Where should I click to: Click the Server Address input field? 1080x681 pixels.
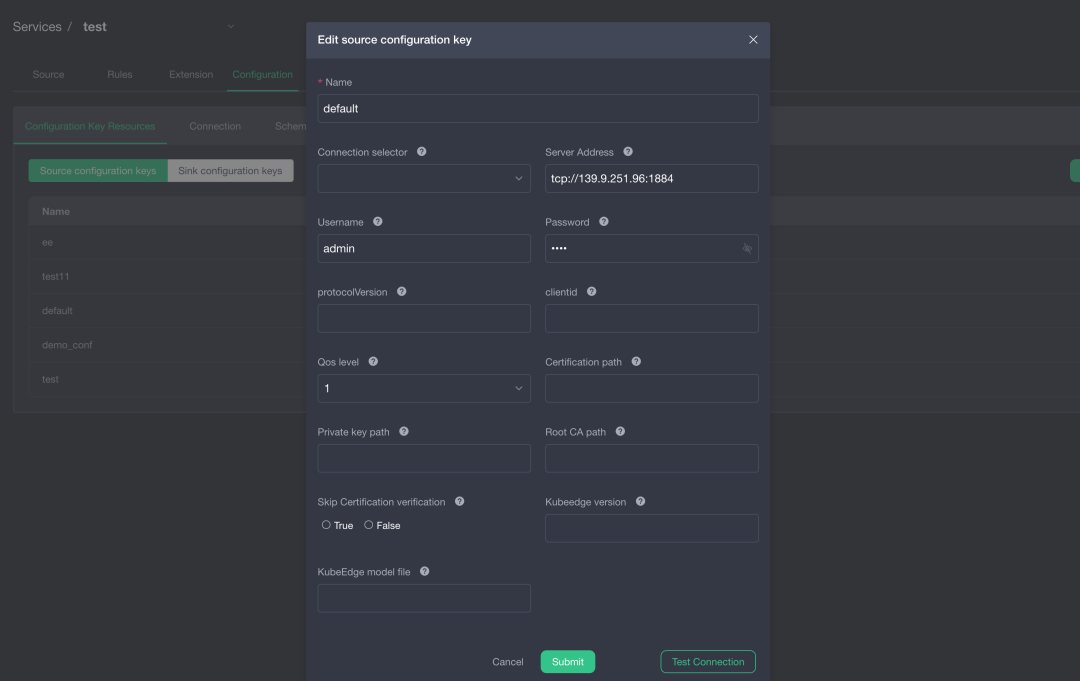pyautogui.click(x=651, y=179)
